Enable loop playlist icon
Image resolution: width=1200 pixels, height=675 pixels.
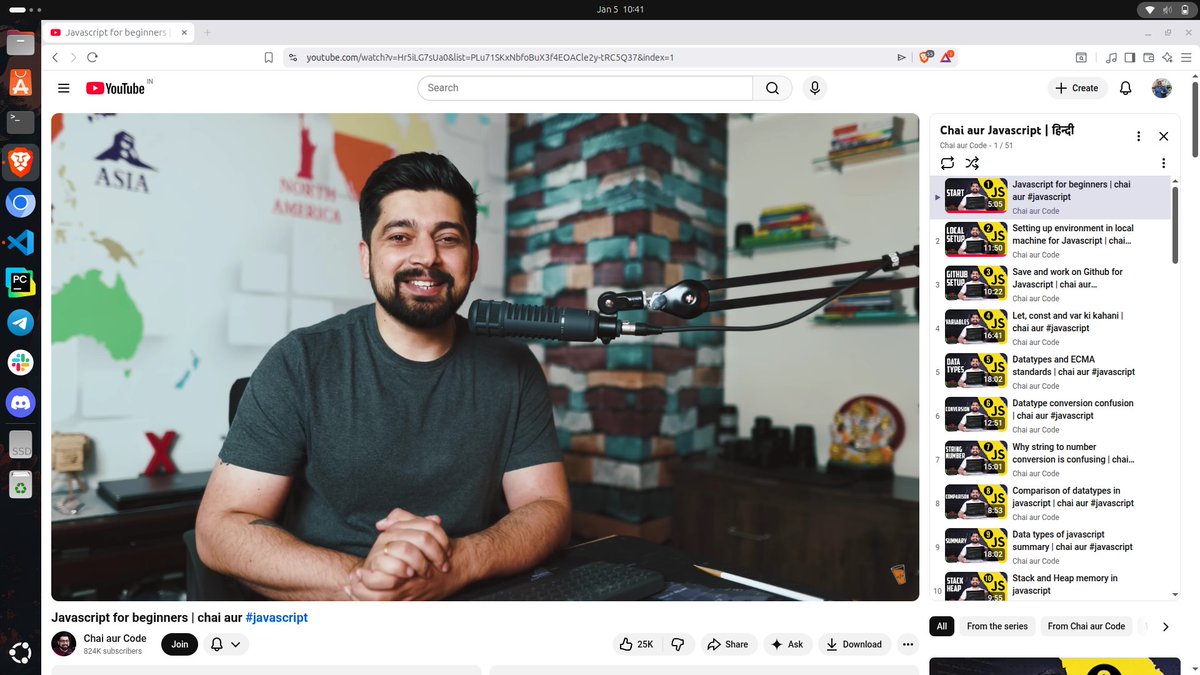947,163
